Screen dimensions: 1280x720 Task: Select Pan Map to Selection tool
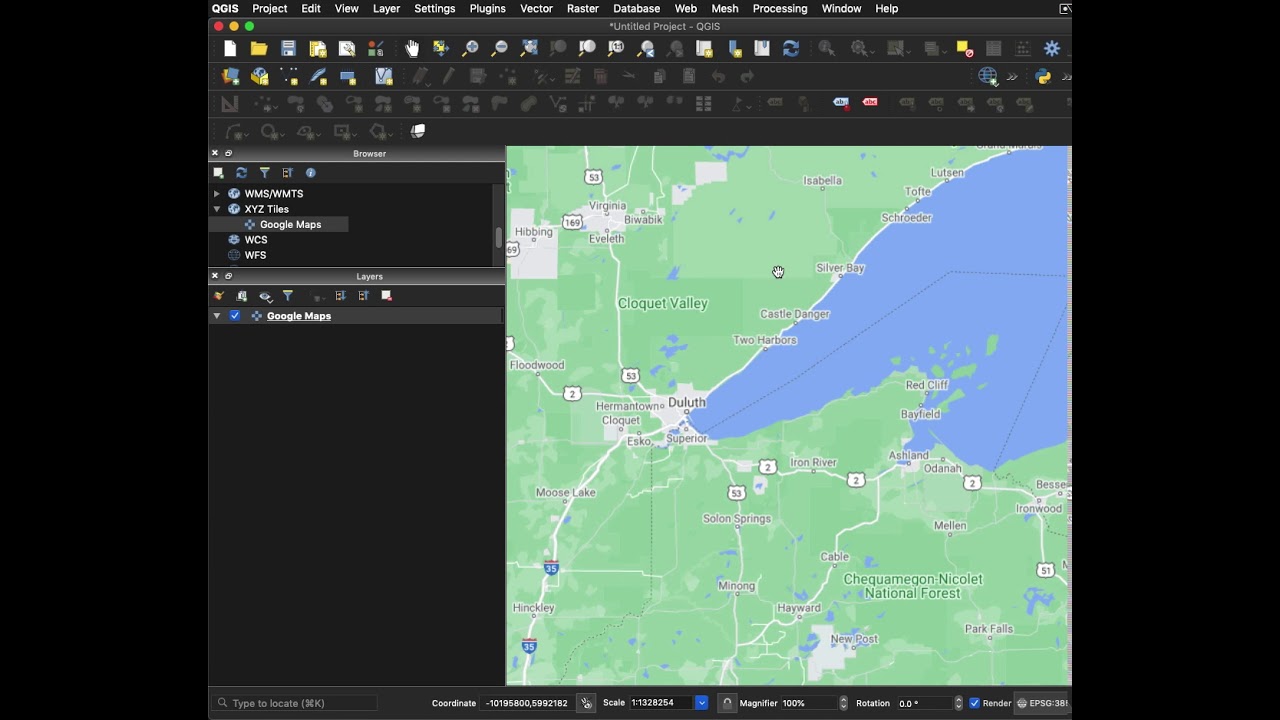441,48
